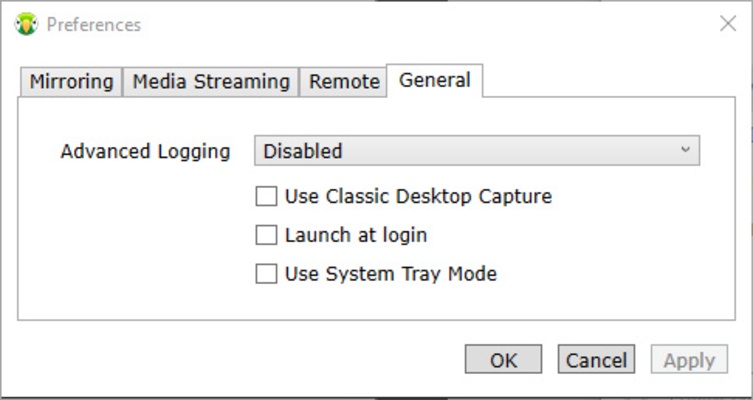Click the Apply button
Screen dimensions: 753x400
click(x=689, y=360)
